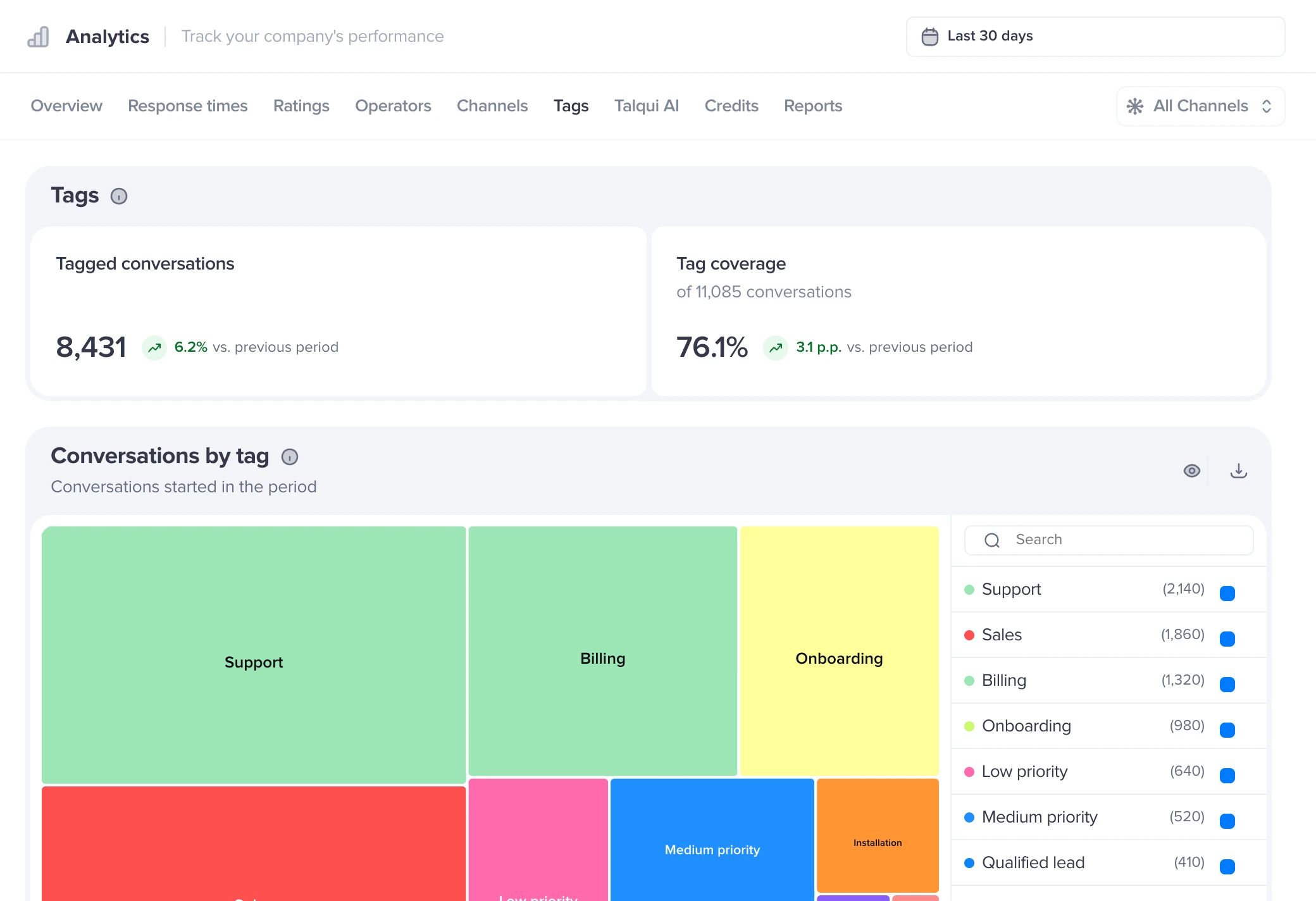This screenshot has height=901, width=1316.
Task: Open the Last 30 days date picker
Action: [1095, 37]
